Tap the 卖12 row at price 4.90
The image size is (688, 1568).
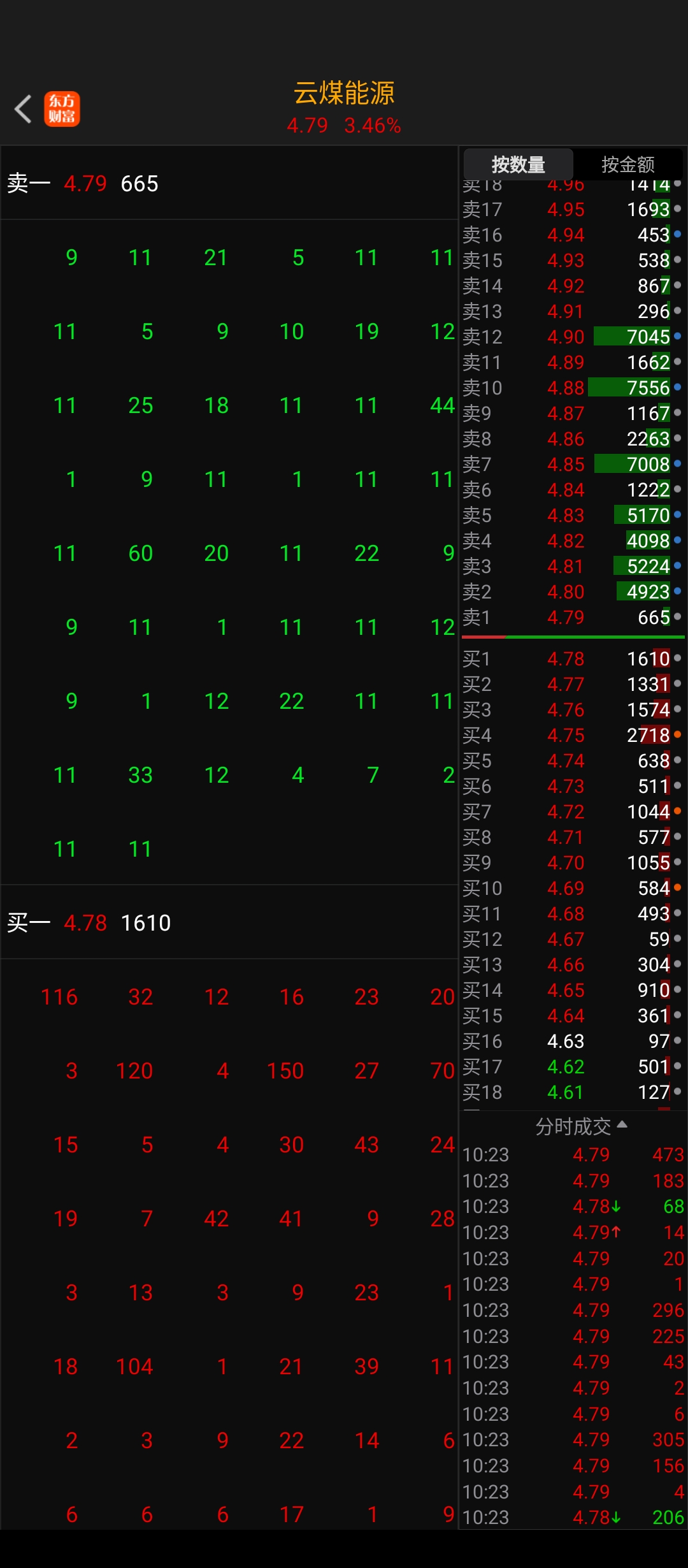tap(572, 337)
